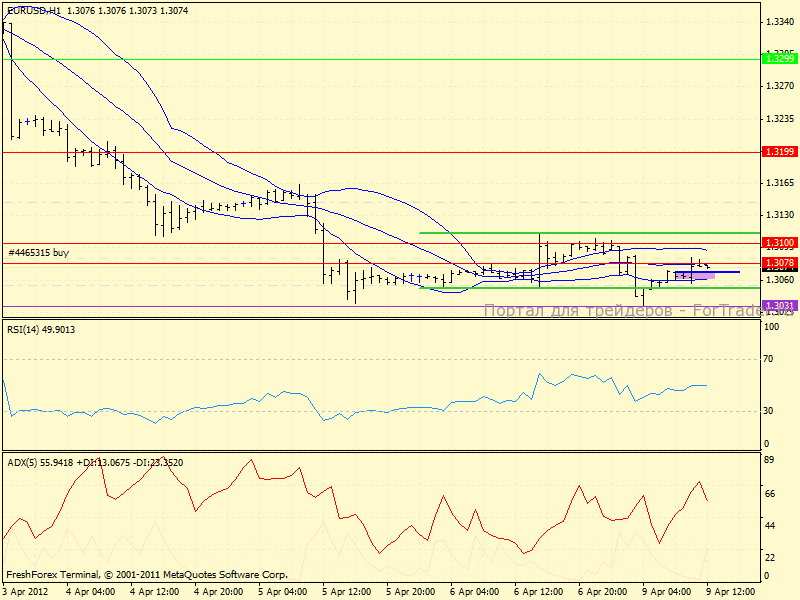The image size is (800, 600).
Task: Click the ForTrade portal watermark text
Action: (620, 311)
